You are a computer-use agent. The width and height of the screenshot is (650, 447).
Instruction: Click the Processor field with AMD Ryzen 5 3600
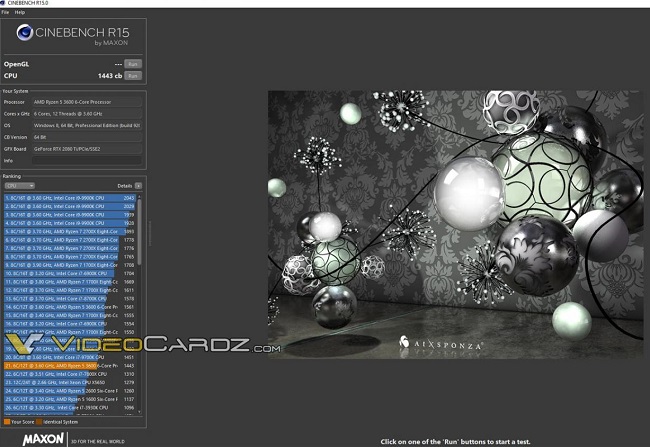pyautogui.click(x=87, y=102)
